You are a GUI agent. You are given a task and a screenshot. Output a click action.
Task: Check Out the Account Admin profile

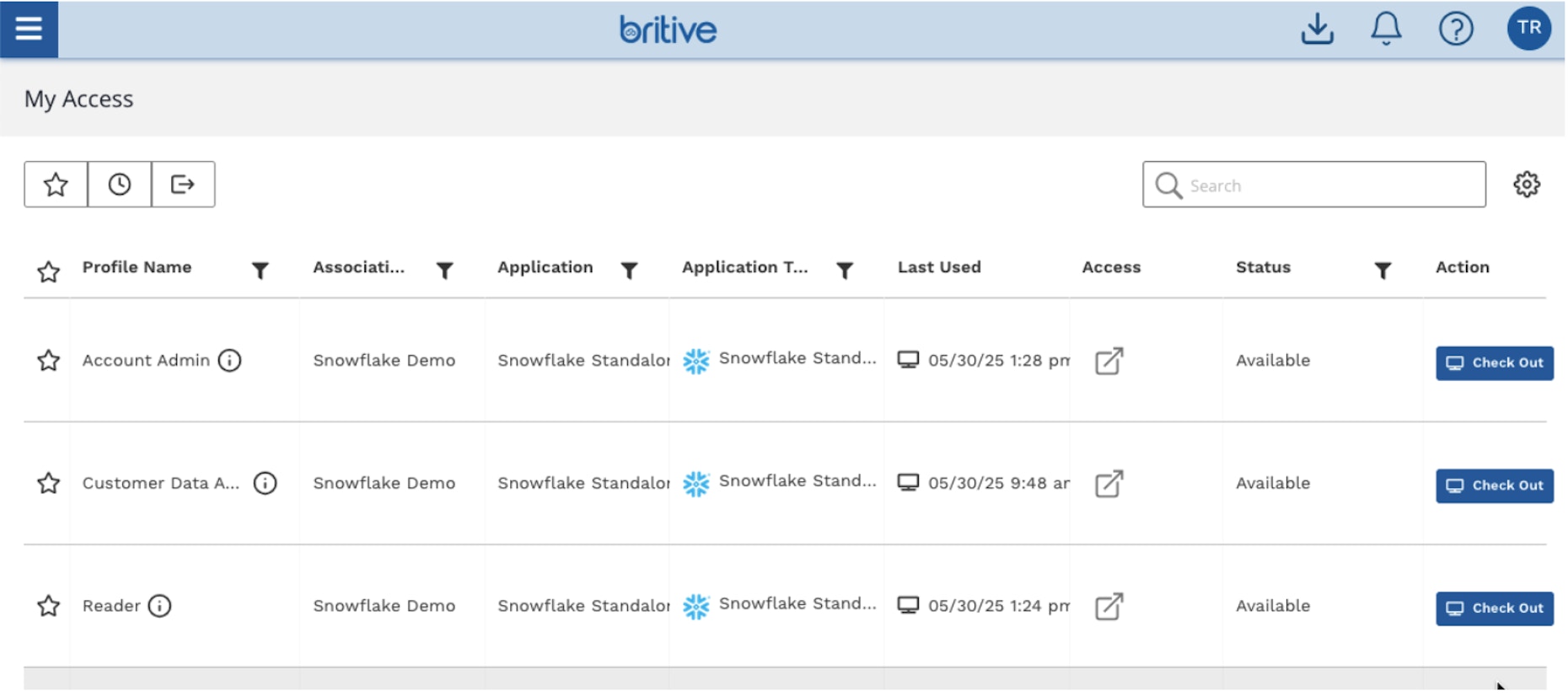point(1495,363)
